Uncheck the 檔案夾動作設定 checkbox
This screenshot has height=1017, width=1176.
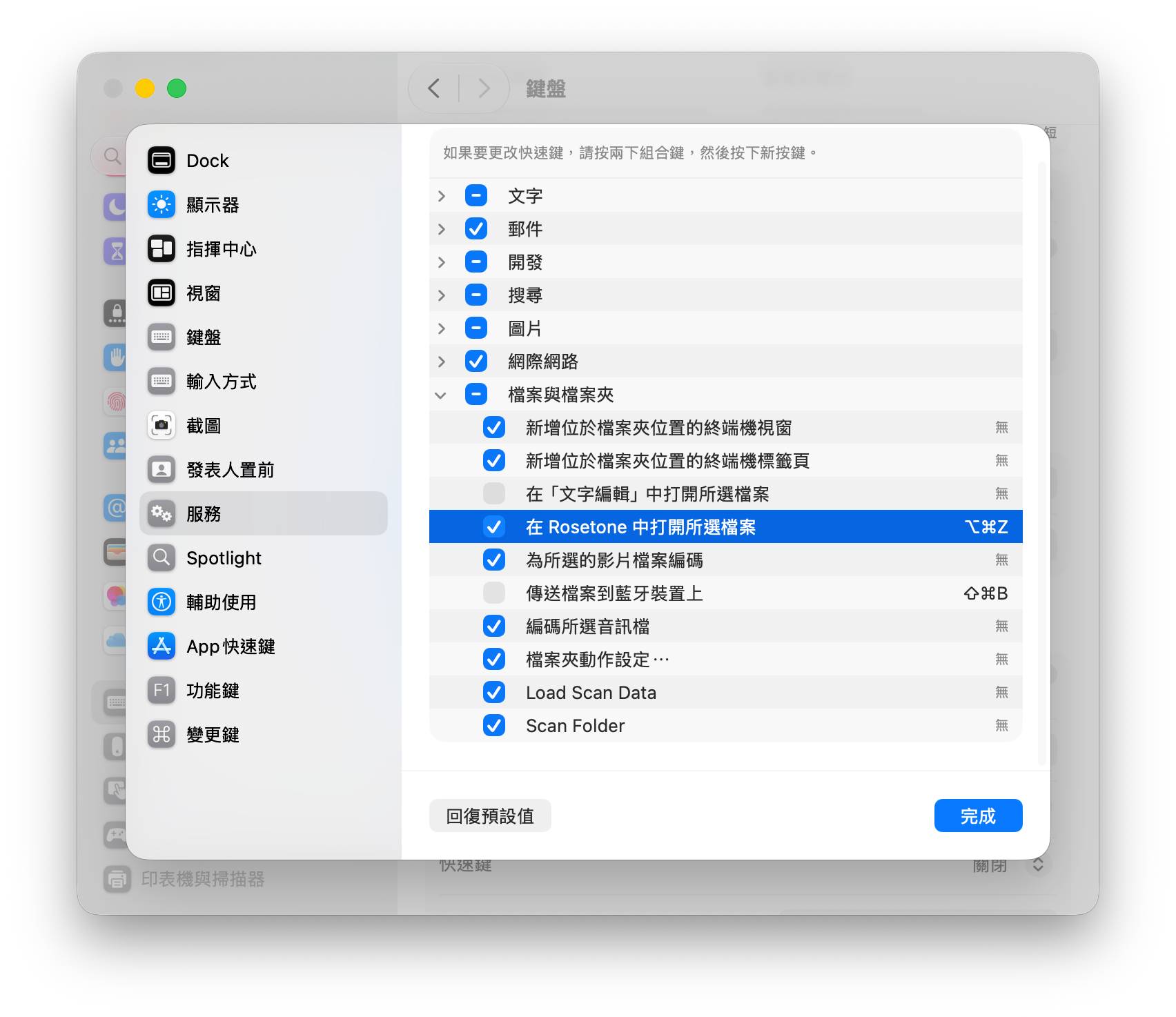click(x=494, y=659)
